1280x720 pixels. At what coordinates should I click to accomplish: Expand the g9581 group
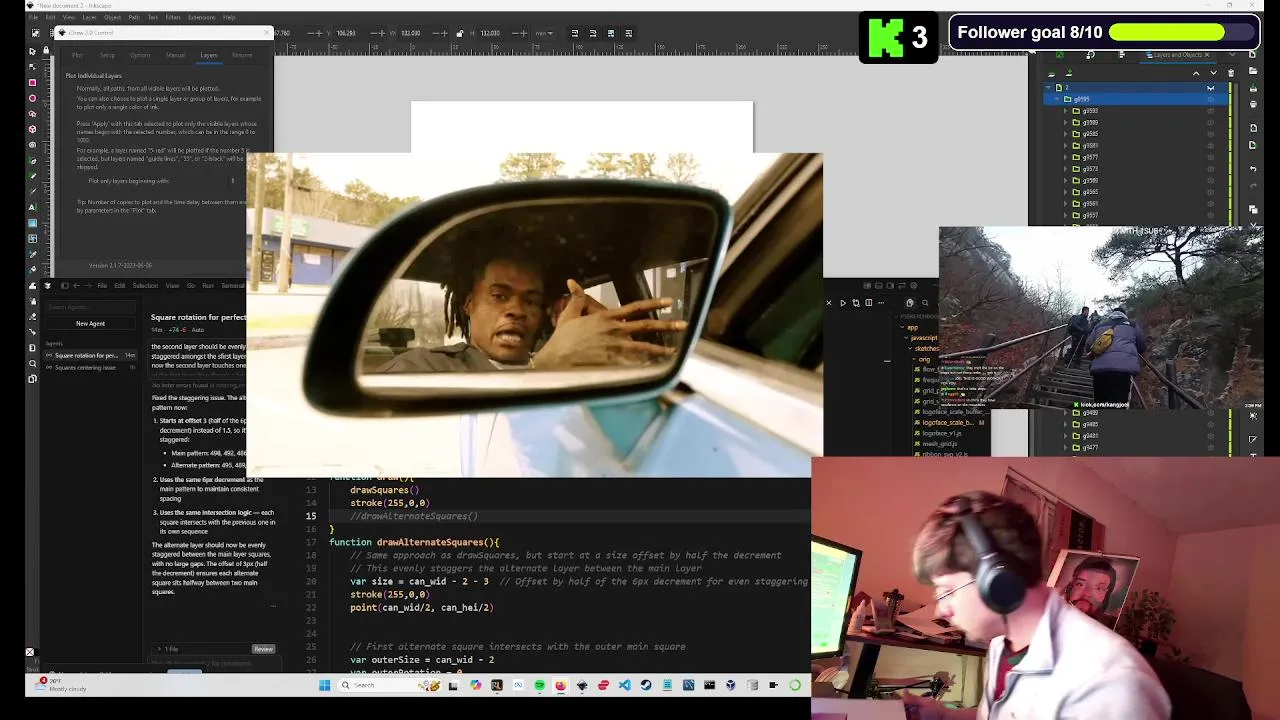(x=1065, y=146)
